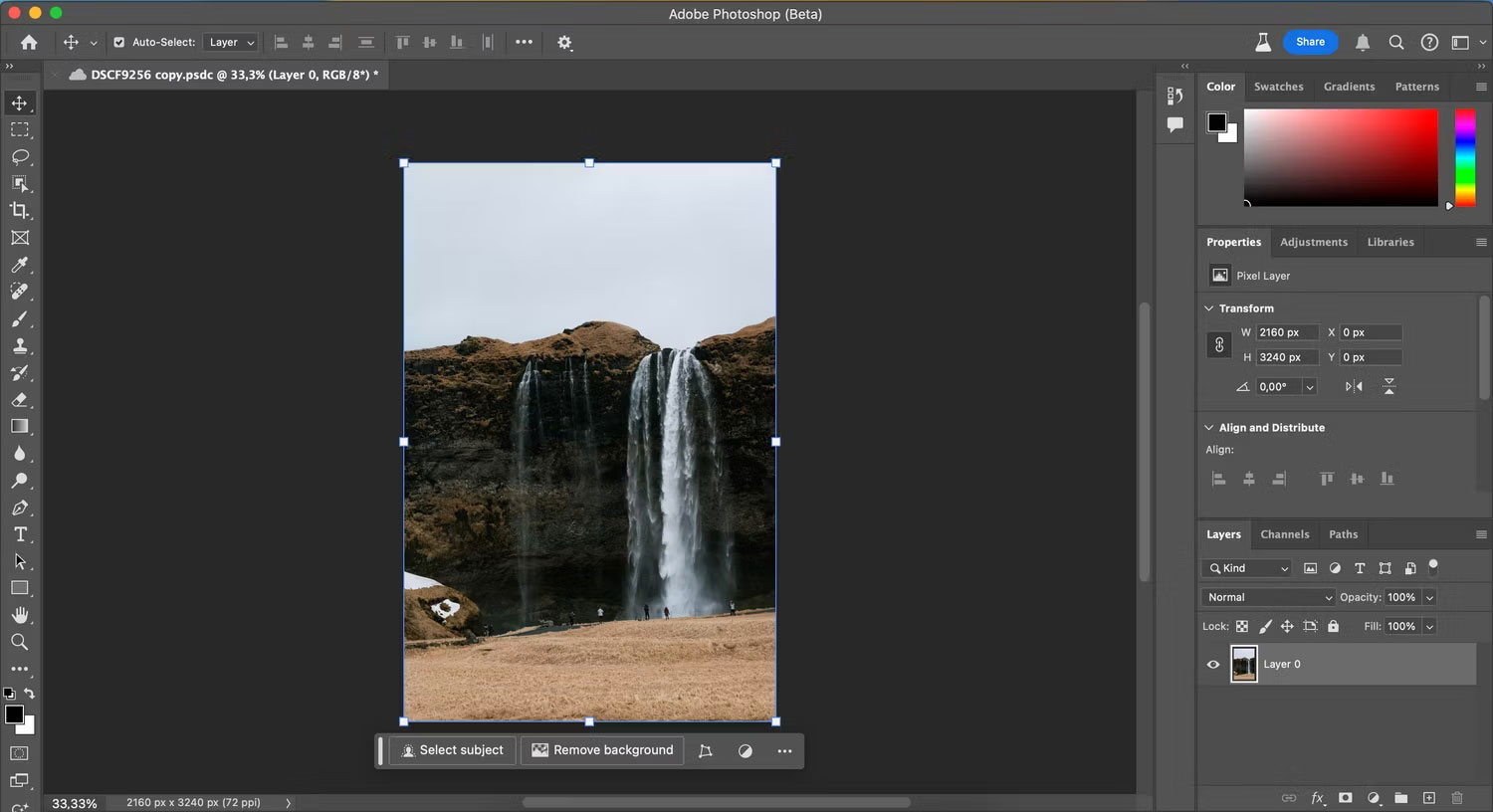This screenshot has height=812, width=1493.
Task: Select the Brush tool
Action: point(20,318)
